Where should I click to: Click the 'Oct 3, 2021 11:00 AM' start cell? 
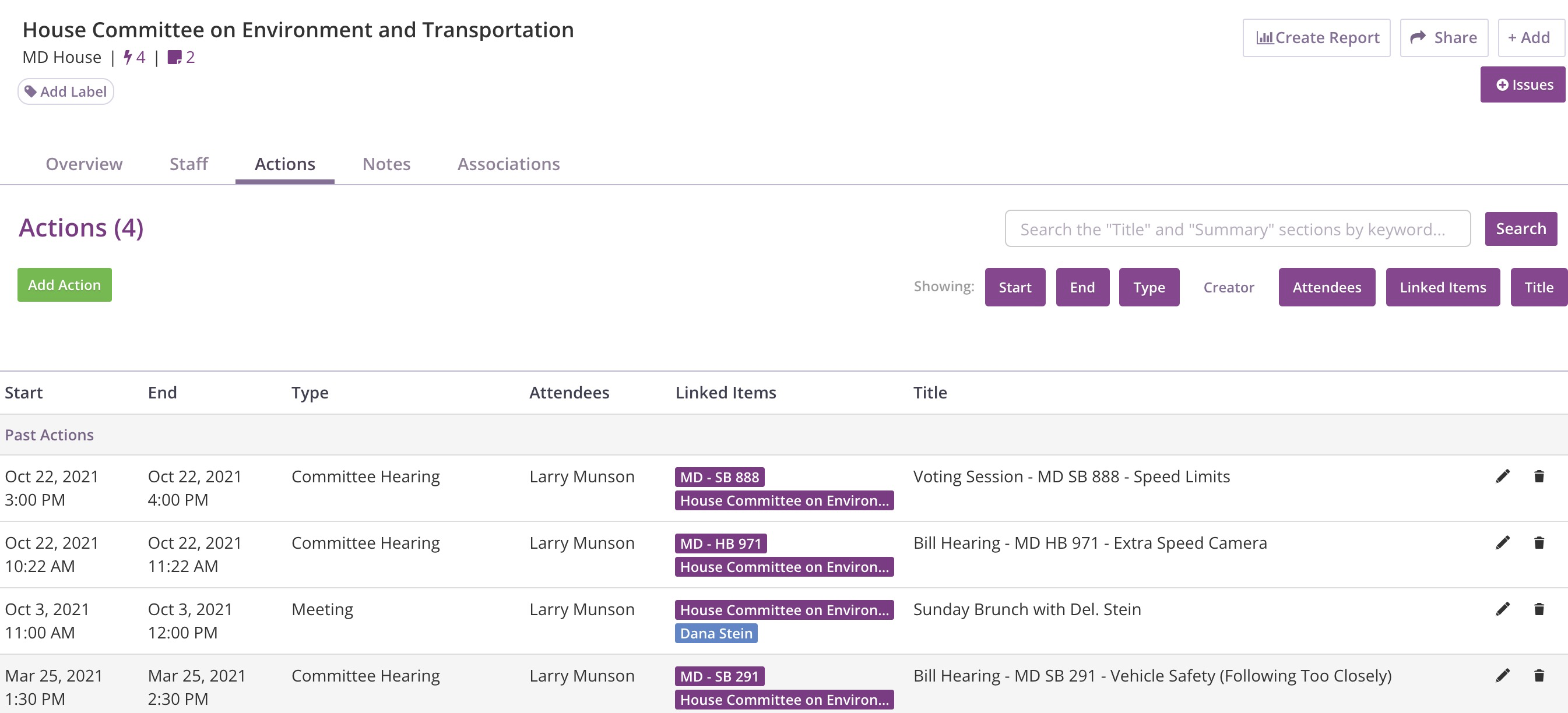pyautogui.click(x=47, y=620)
